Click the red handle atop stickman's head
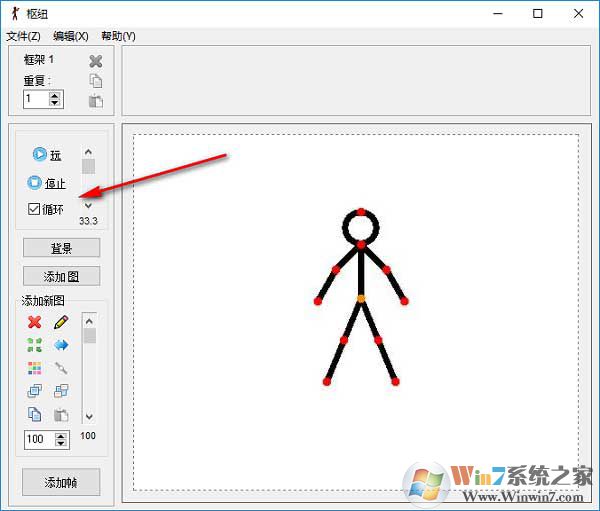Screen dimensions: 600x511 (361, 212)
